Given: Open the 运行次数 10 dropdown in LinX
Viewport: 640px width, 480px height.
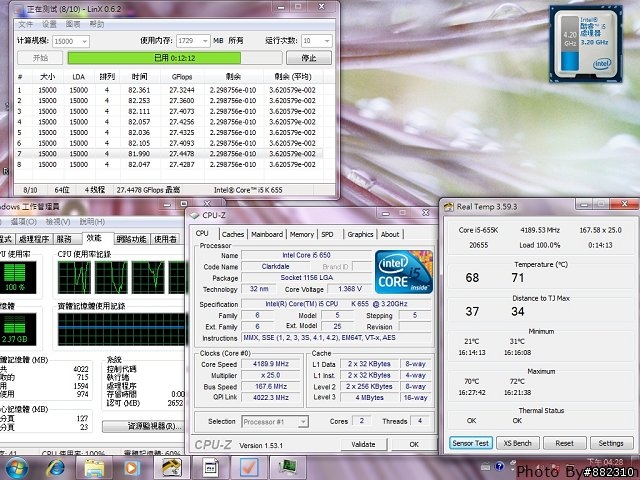Looking at the screenshot, I should point(316,41).
